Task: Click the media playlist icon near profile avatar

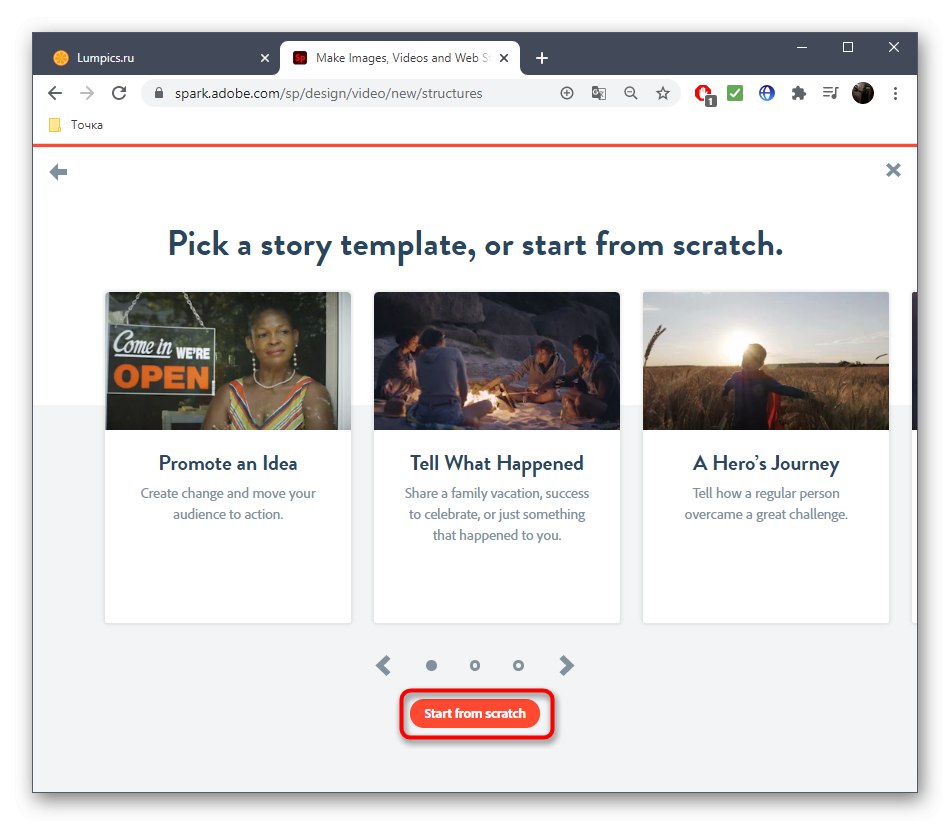Action: pyautogui.click(x=830, y=92)
